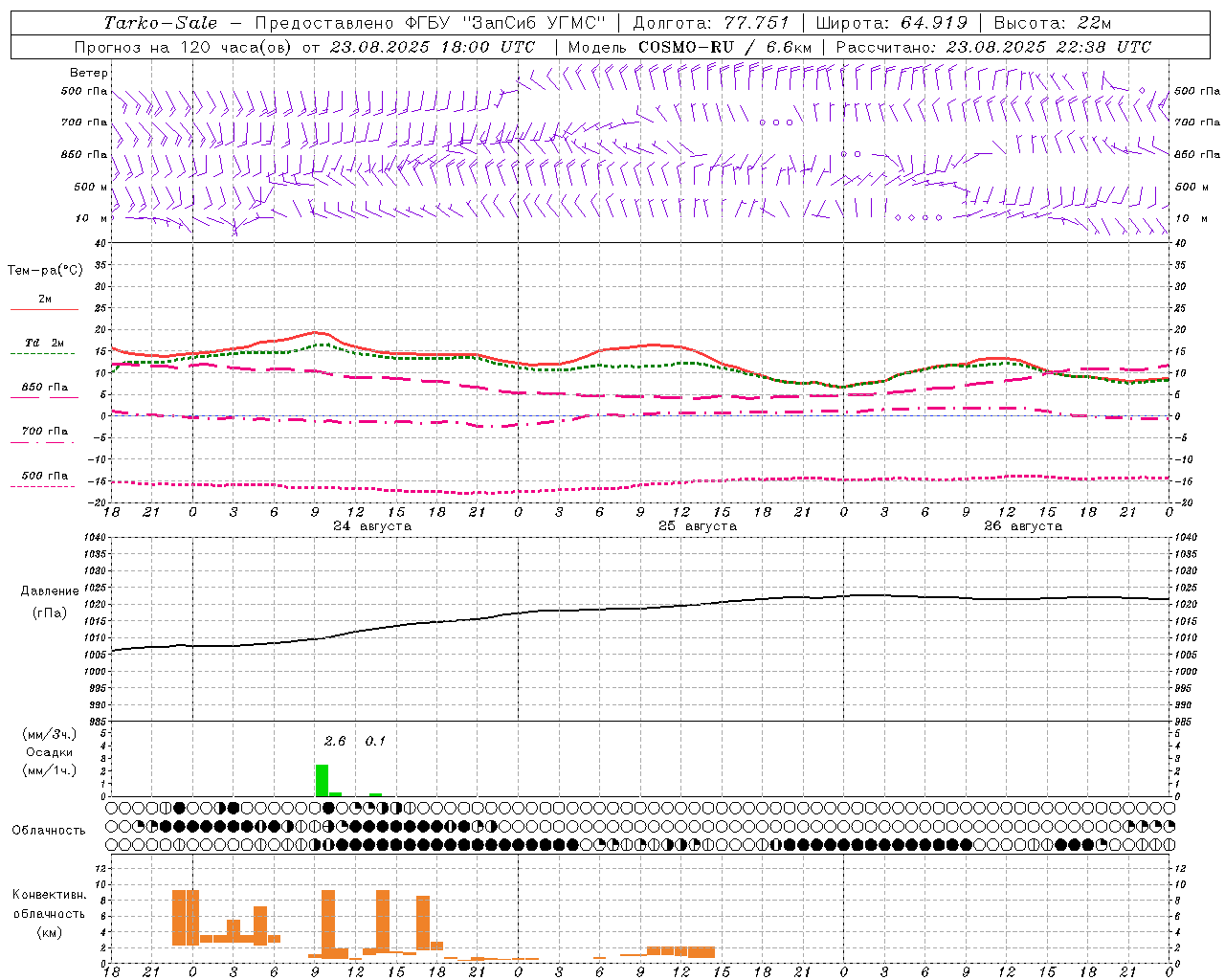Click the '700 гПа' wind level label at left
The height and width of the screenshot is (980, 1225).
(x=84, y=122)
